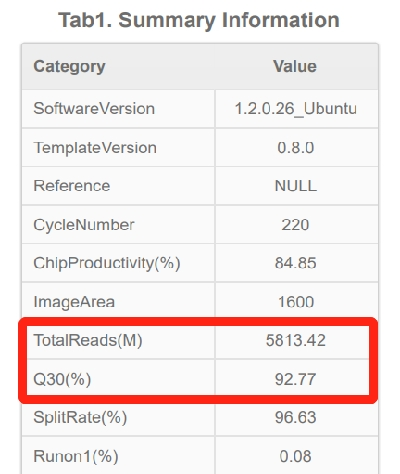
Task: Click the ChipProductivity(%) label
Action: pyautogui.click(x=107, y=263)
